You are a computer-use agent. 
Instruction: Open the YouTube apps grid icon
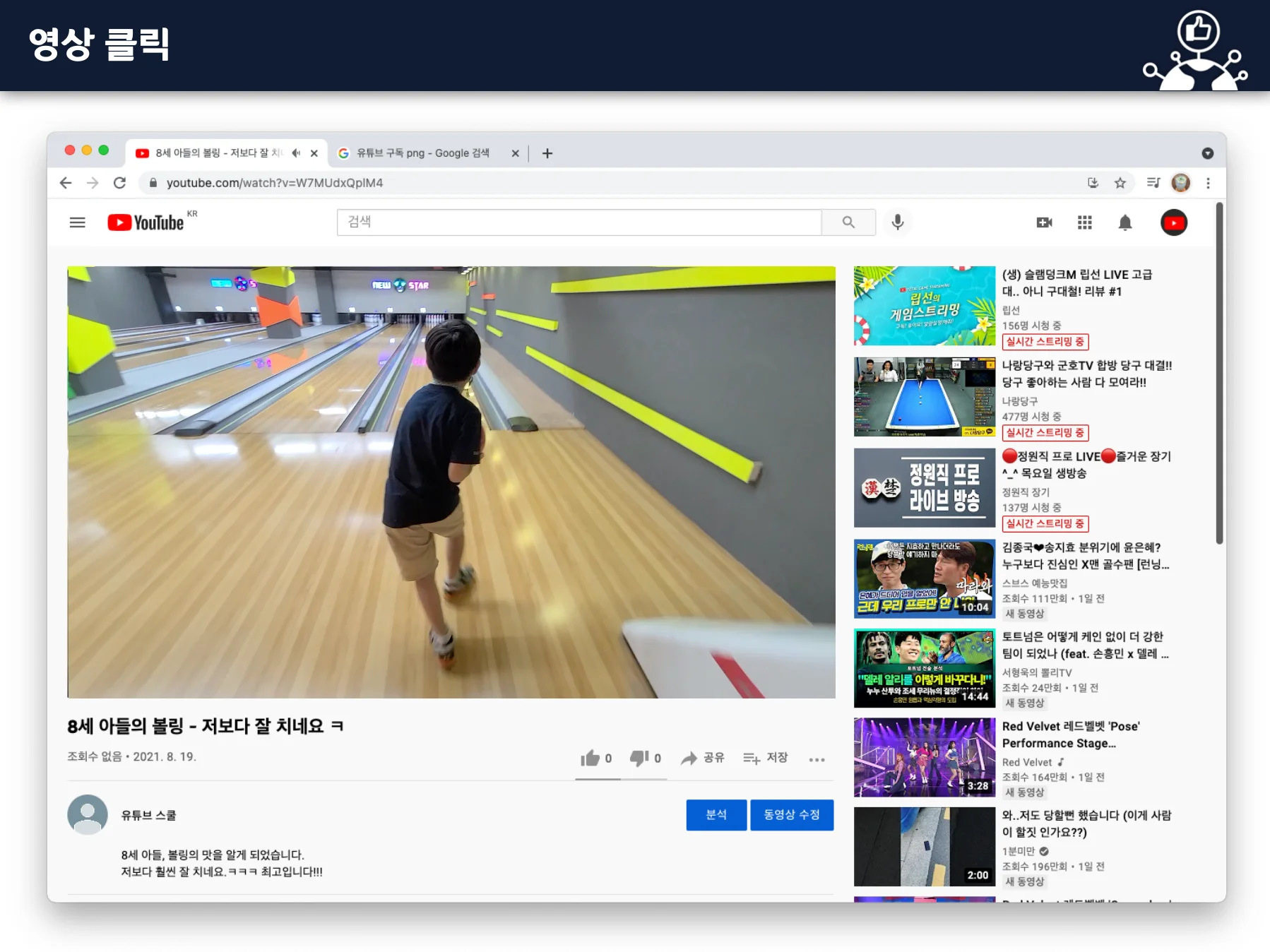coord(1085,222)
